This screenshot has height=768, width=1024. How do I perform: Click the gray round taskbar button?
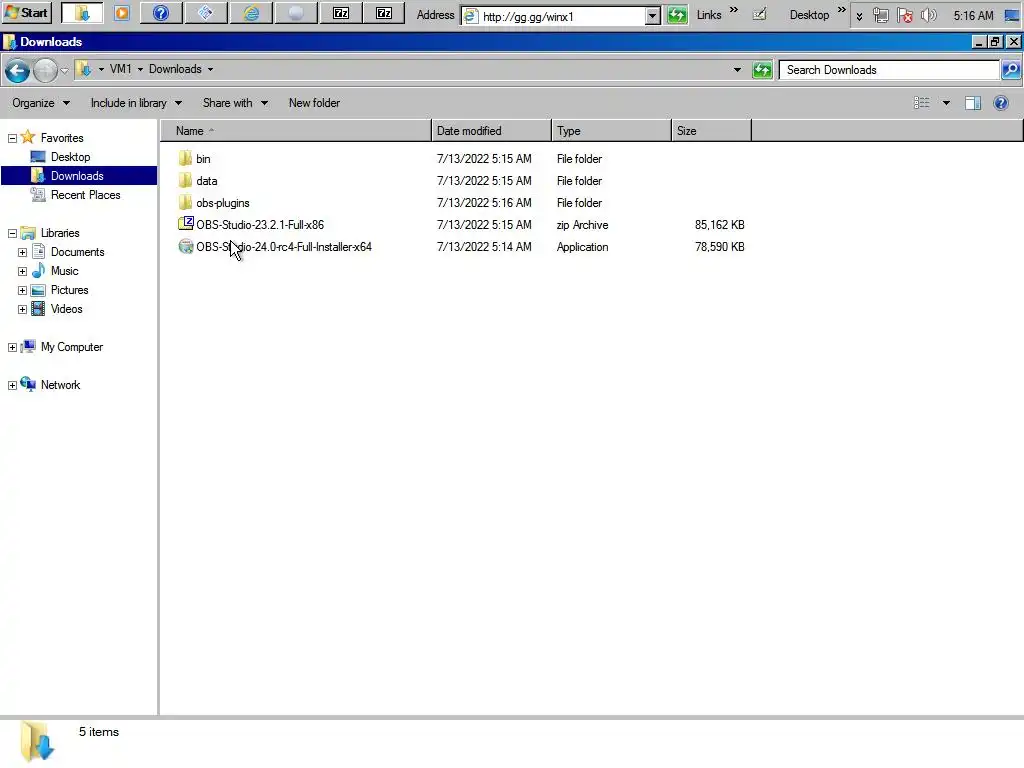click(x=296, y=13)
